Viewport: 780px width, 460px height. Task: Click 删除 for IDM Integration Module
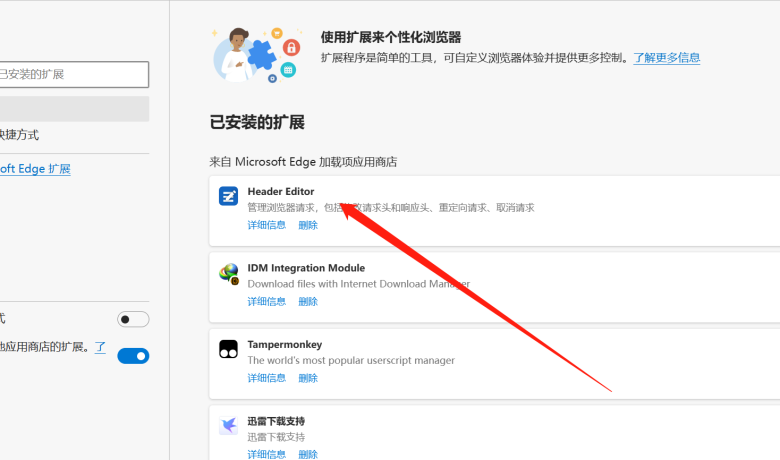[x=308, y=301]
